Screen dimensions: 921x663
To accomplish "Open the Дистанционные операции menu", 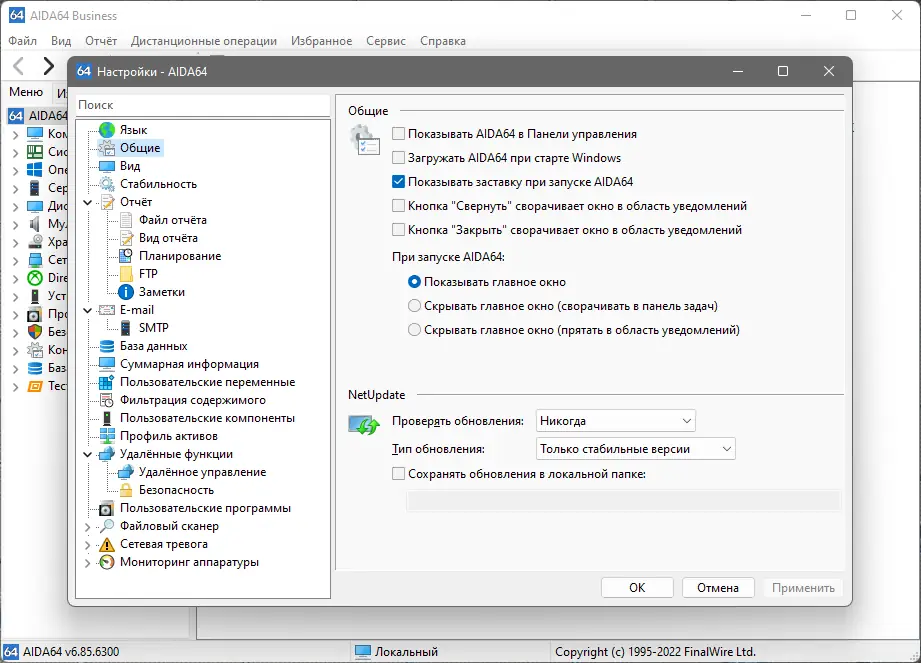I will coord(204,41).
